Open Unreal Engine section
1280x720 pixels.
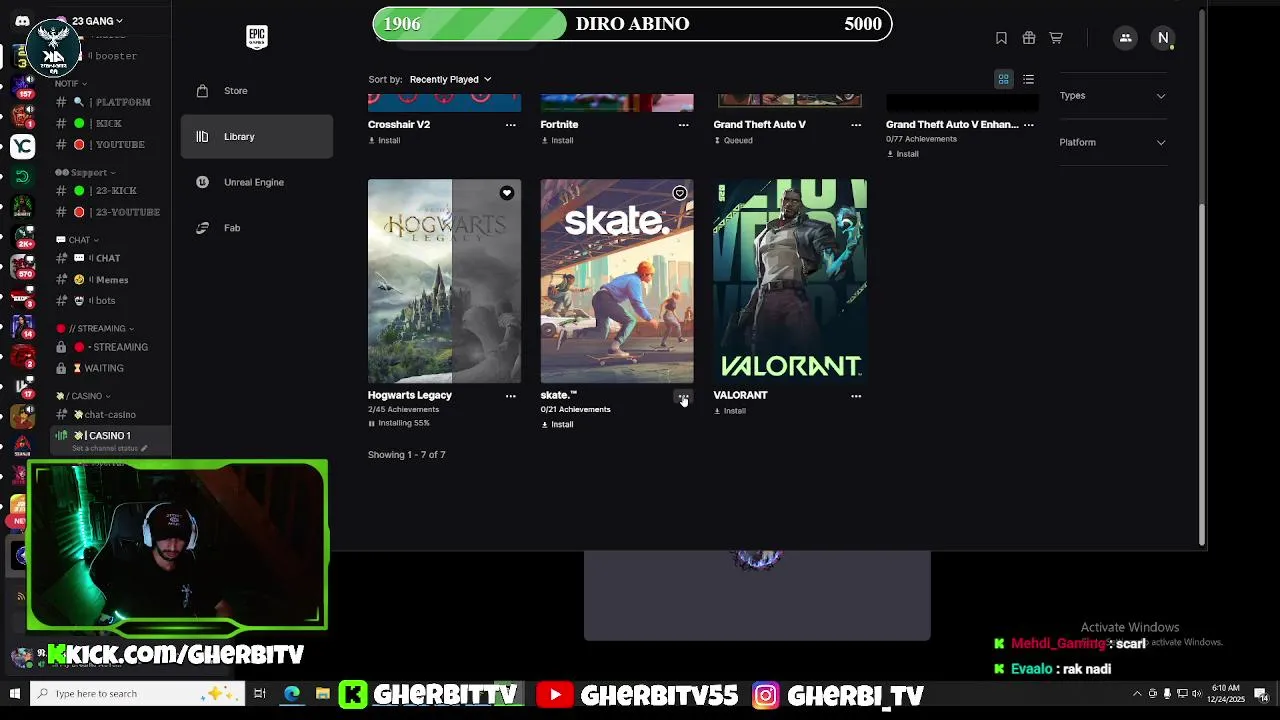pyautogui.click(x=257, y=182)
